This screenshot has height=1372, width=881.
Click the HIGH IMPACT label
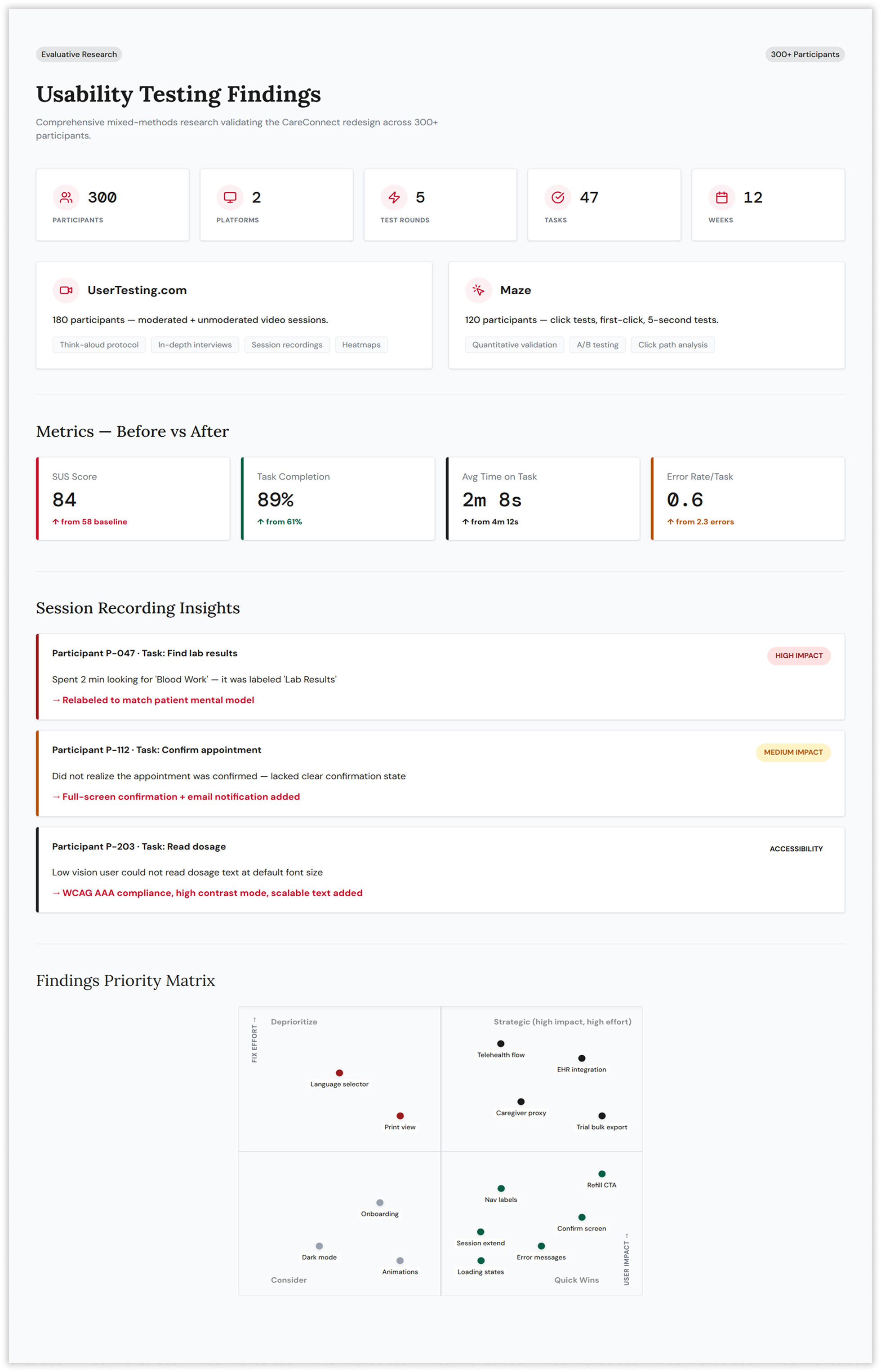[799, 656]
